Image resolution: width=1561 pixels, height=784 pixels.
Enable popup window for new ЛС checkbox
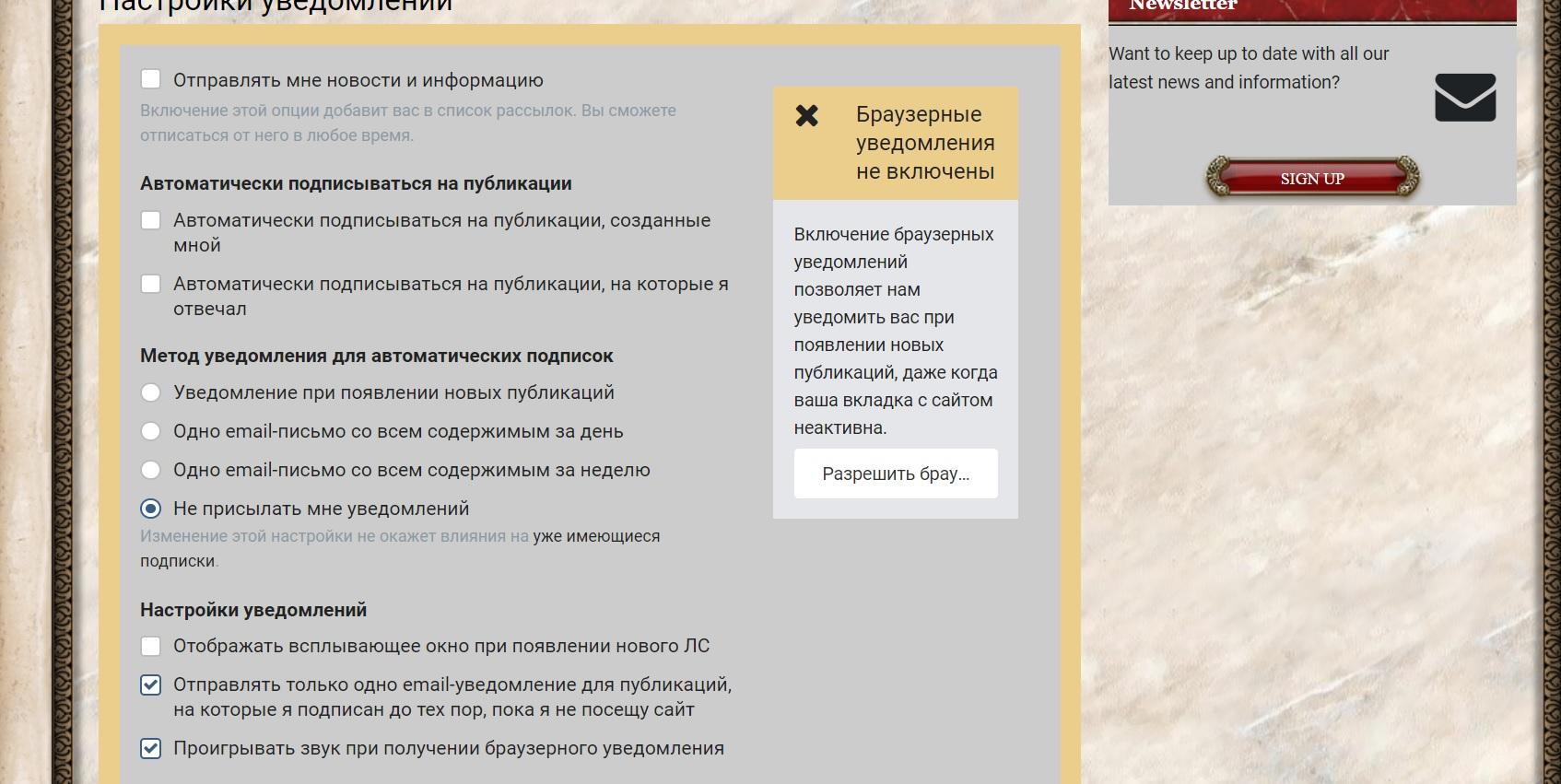[x=151, y=647]
